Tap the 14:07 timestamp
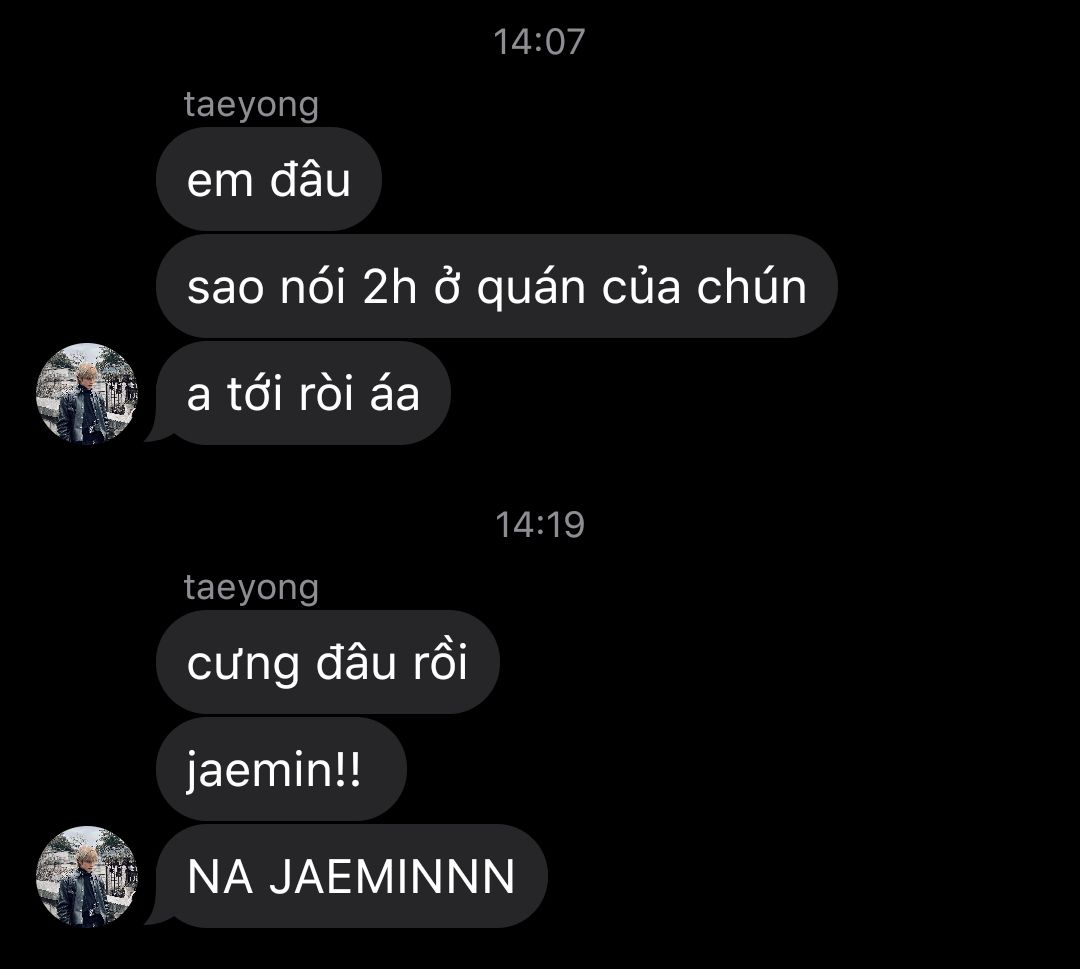Screen dimensions: 1080x969 pos(539,42)
